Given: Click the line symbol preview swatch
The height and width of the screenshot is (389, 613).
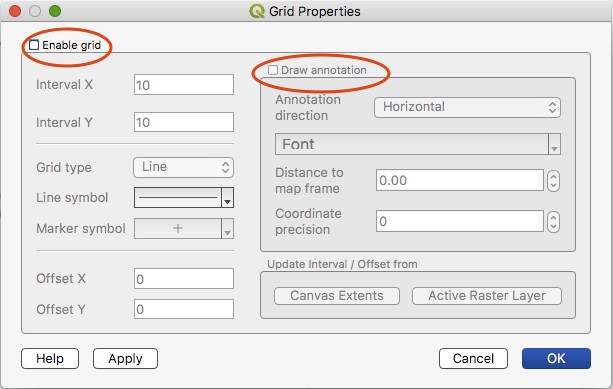Looking at the screenshot, I should [x=178, y=197].
